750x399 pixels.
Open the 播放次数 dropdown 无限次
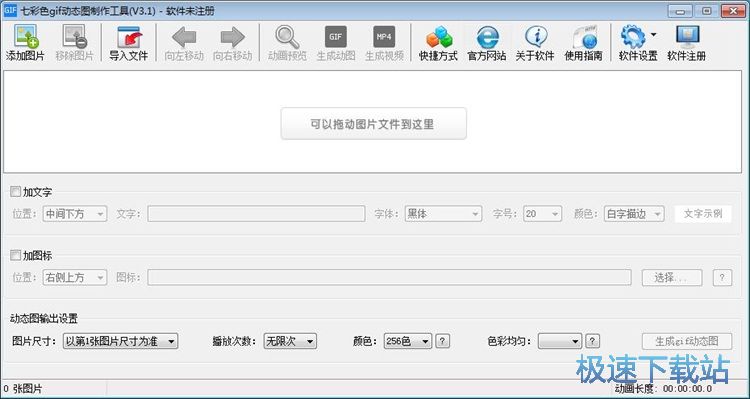tap(290, 341)
